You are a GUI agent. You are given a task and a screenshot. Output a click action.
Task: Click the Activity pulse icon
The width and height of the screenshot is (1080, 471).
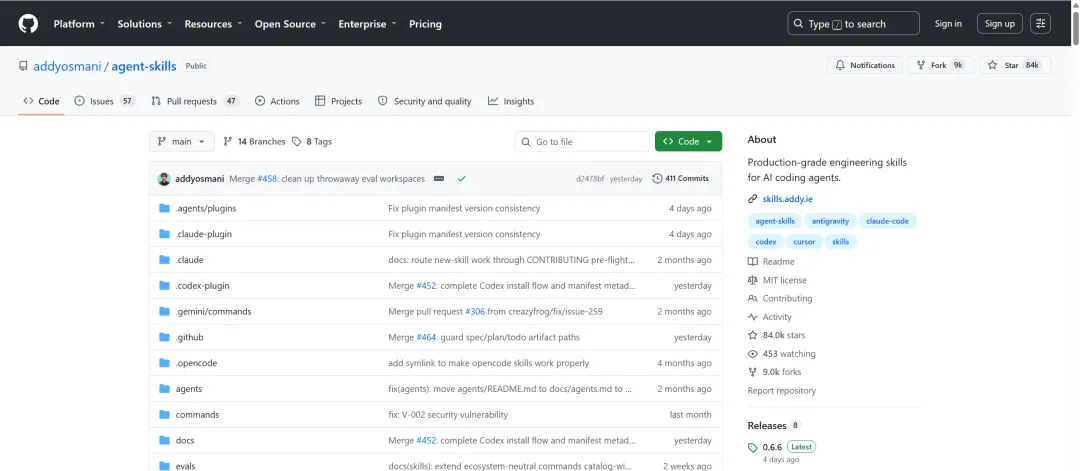(x=752, y=317)
